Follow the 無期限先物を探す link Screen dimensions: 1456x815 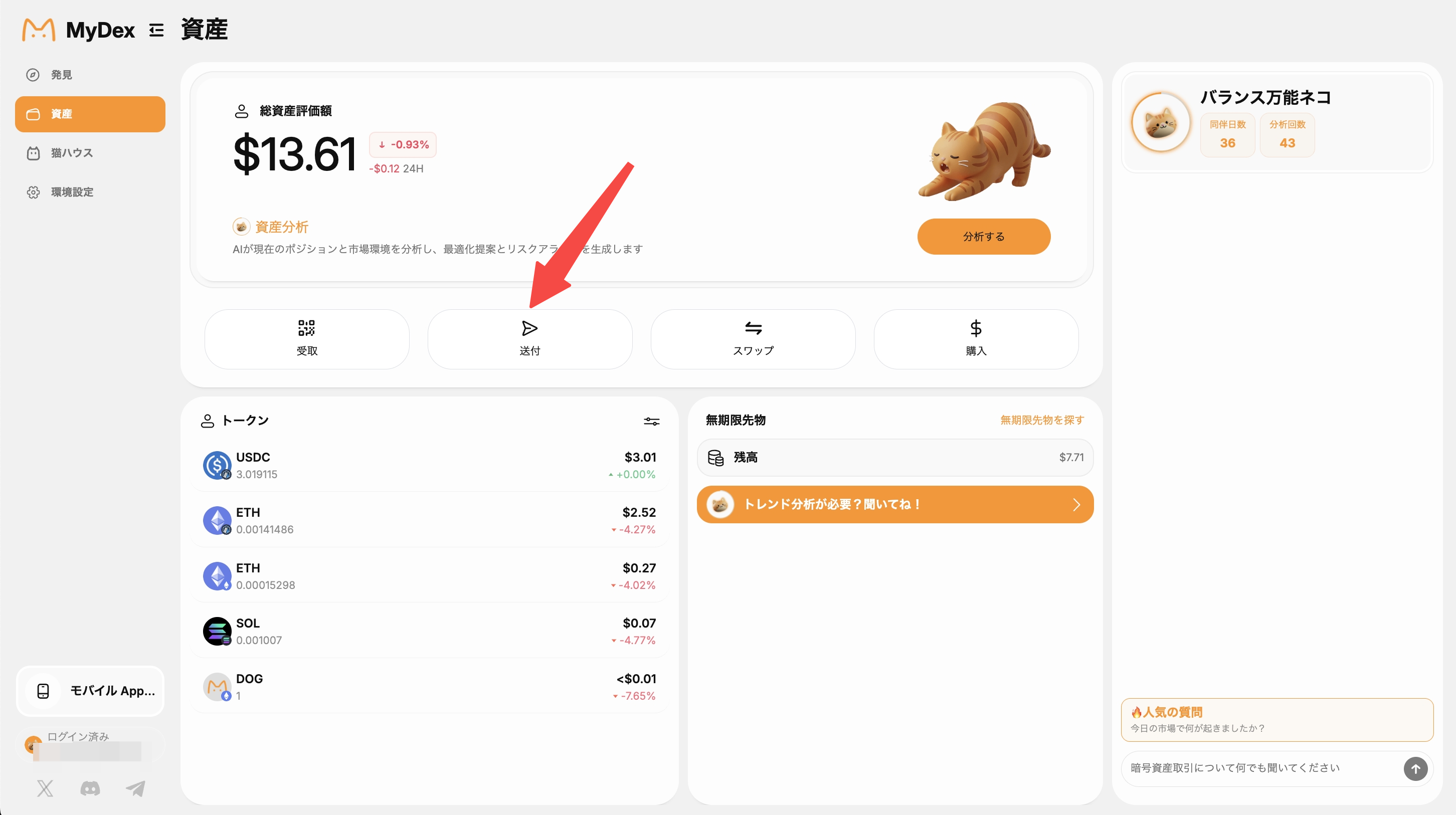click(1042, 420)
